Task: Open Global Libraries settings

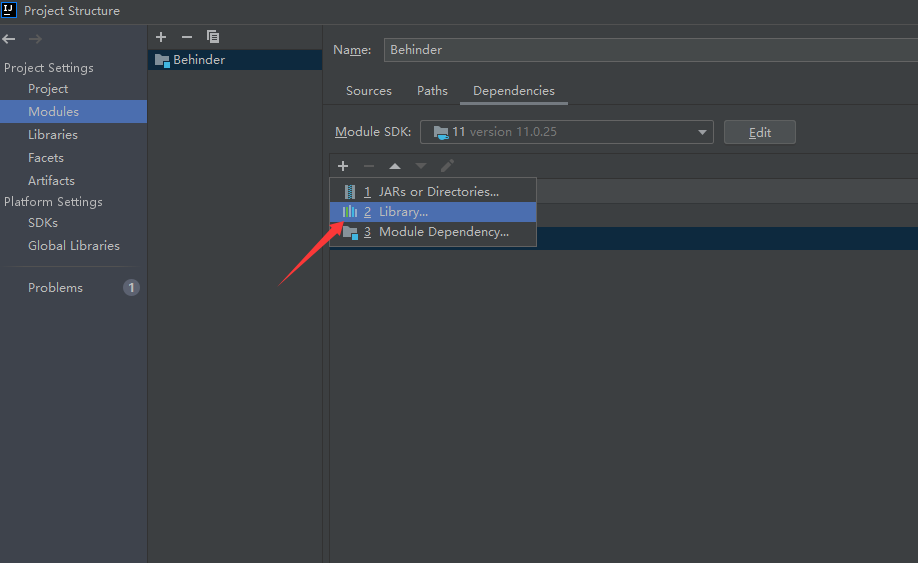Action: point(73,246)
